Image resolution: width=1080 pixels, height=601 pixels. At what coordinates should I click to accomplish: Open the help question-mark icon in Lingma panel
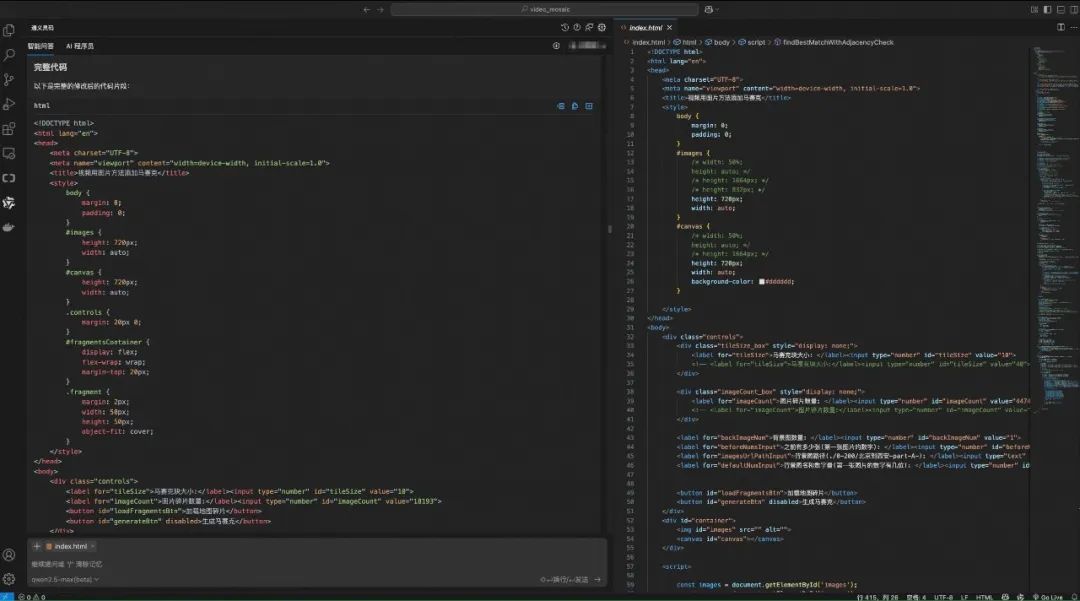point(577,28)
